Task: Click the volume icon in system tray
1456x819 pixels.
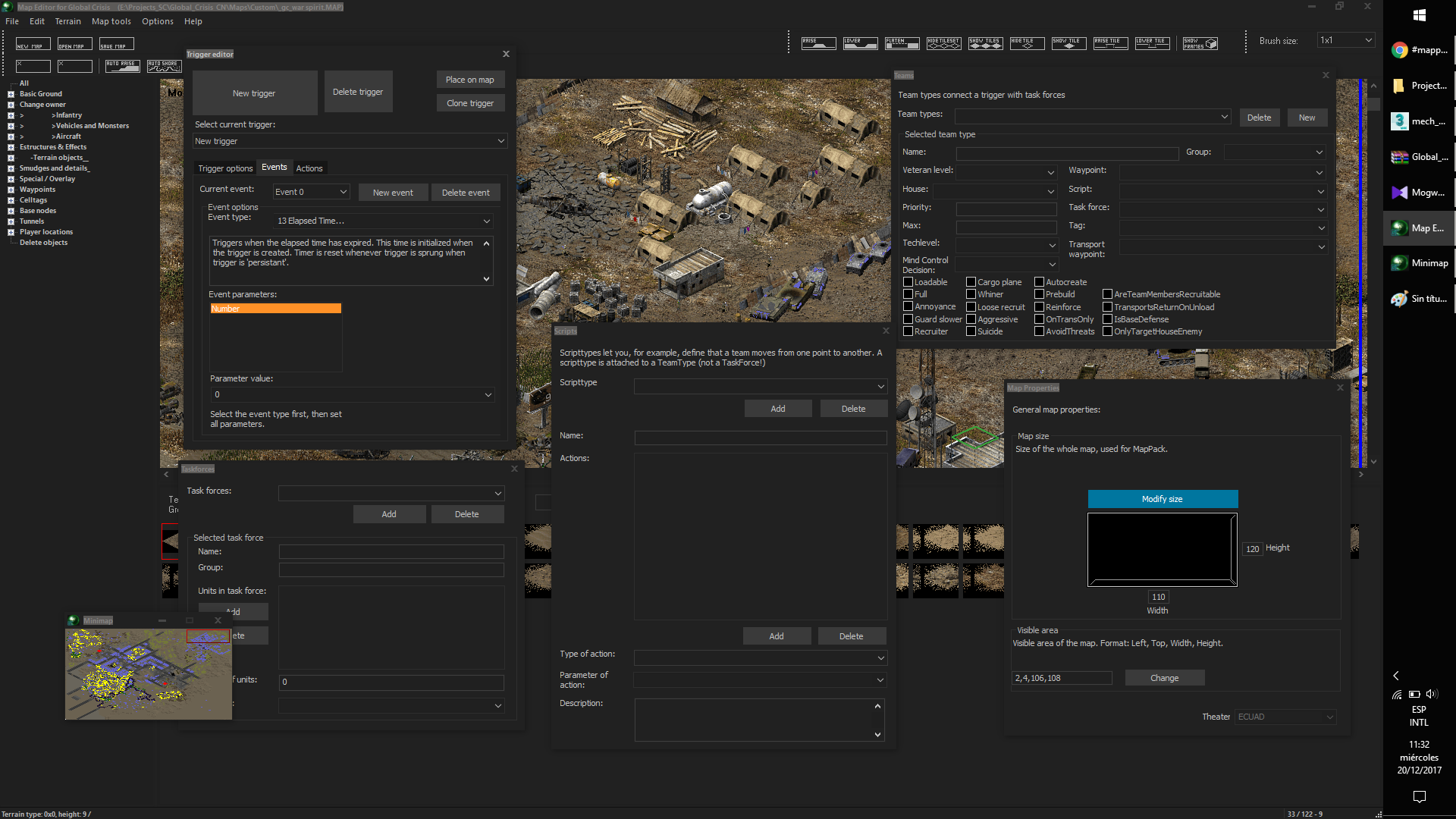Action: click(x=1432, y=694)
